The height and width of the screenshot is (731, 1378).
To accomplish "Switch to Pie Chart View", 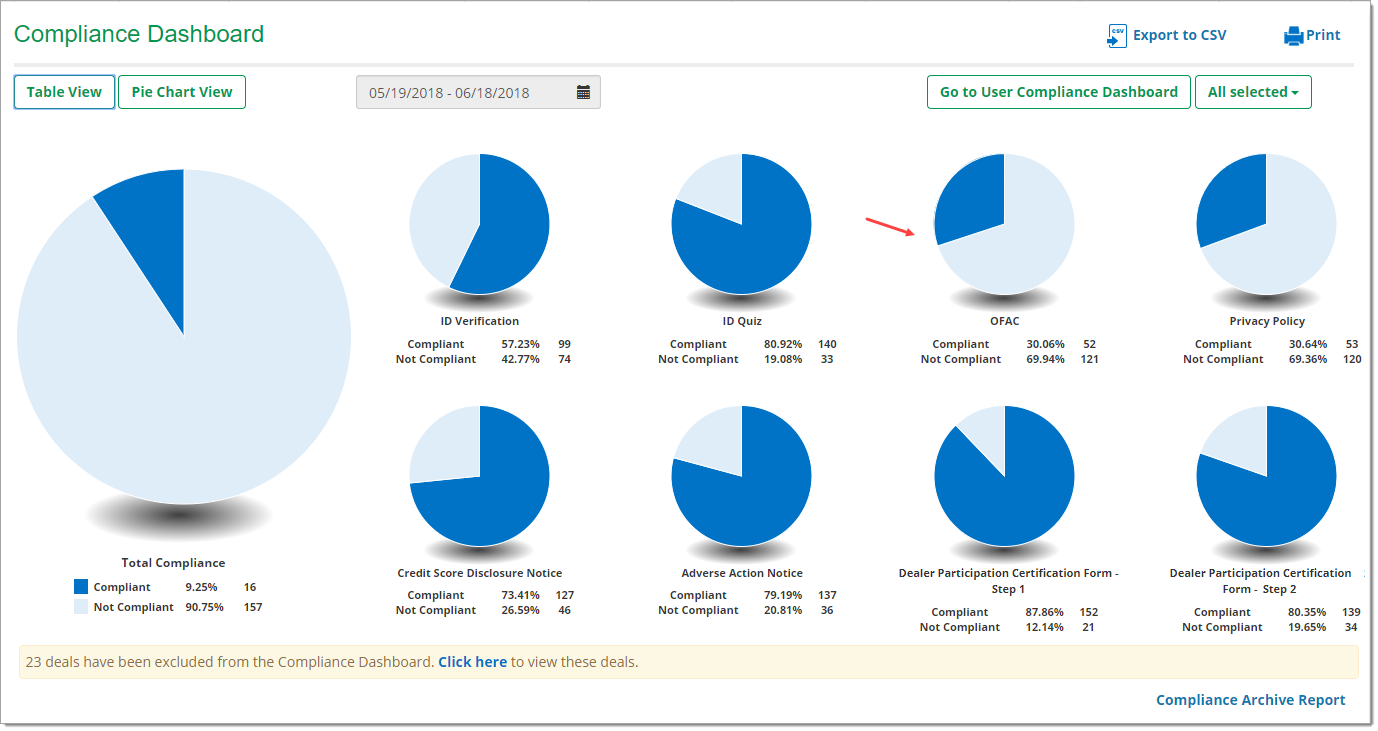I will 182,92.
